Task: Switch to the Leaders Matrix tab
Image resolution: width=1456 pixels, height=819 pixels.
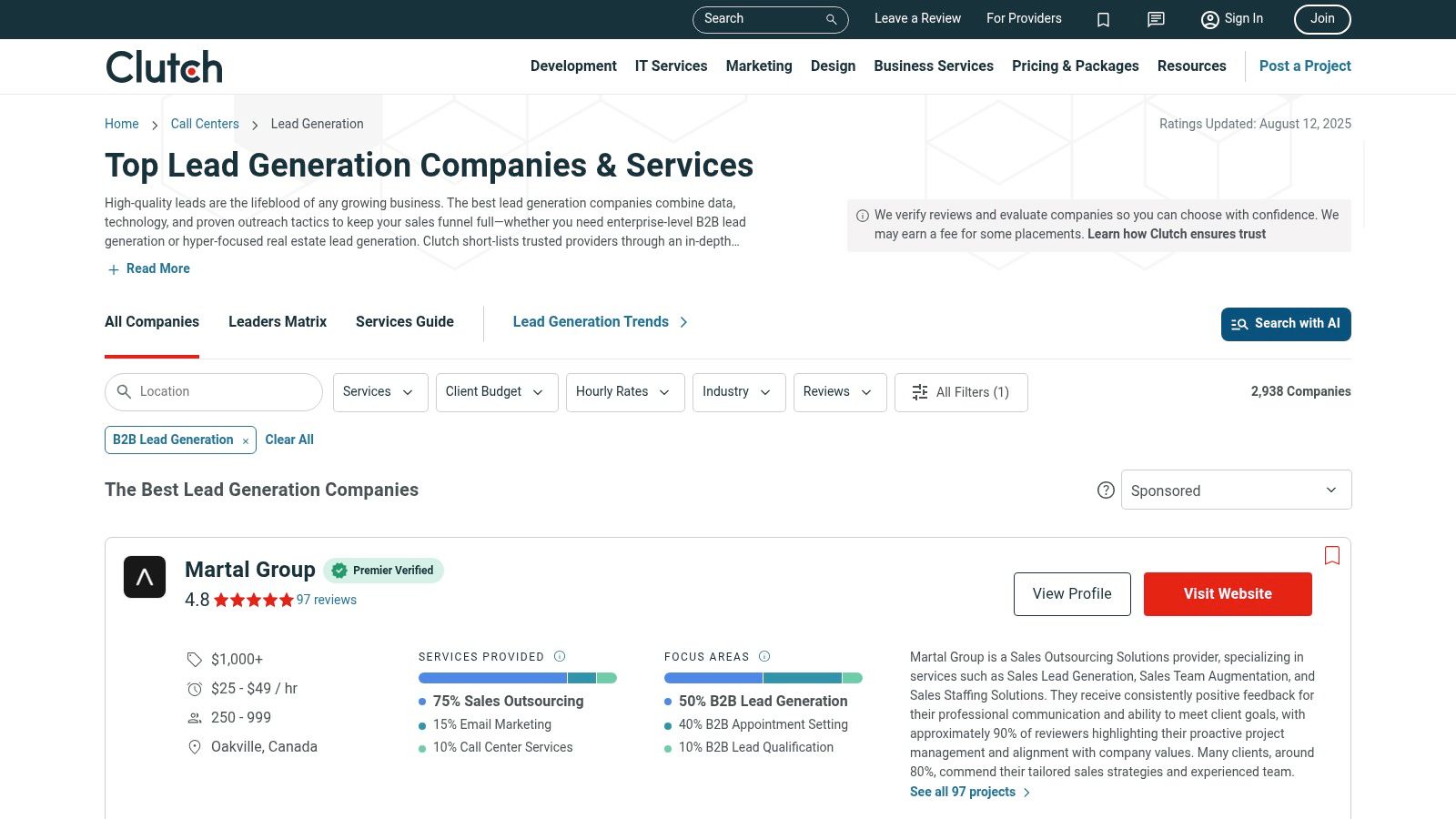Action: point(278,322)
